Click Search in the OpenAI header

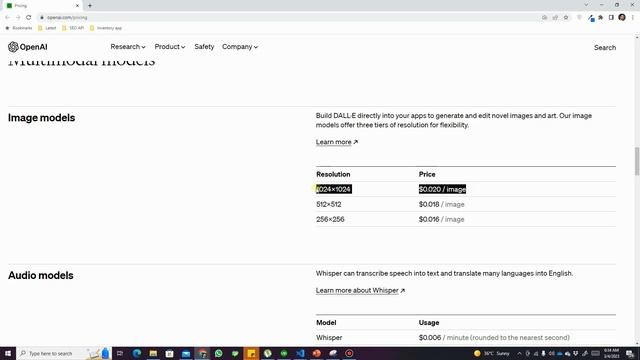pos(605,48)
